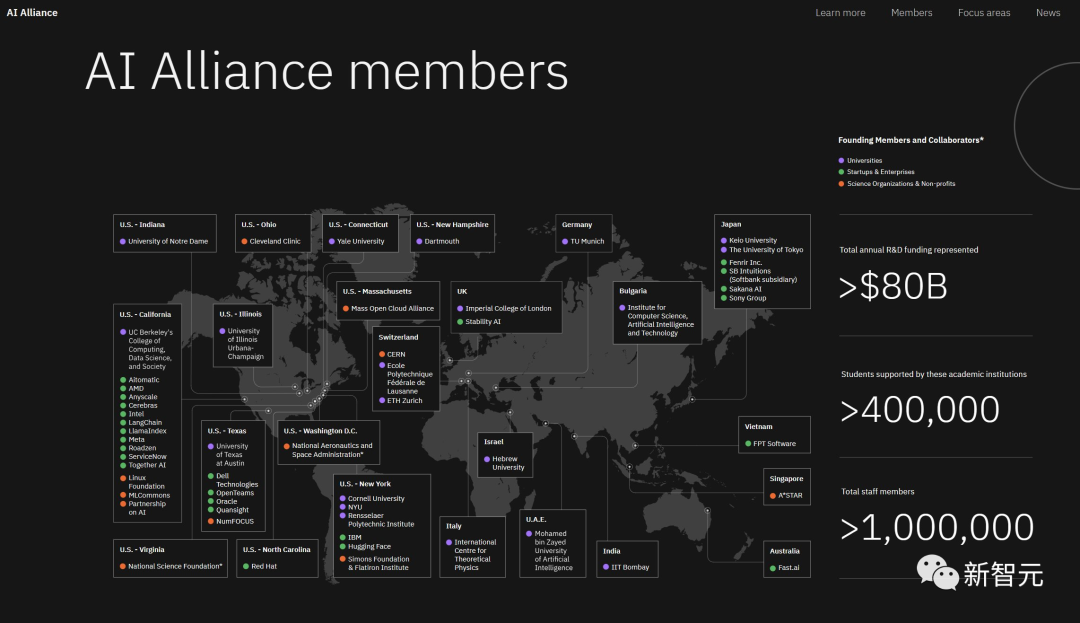Select IBM entry under New York
The image size is (1080, 623).
351,538
